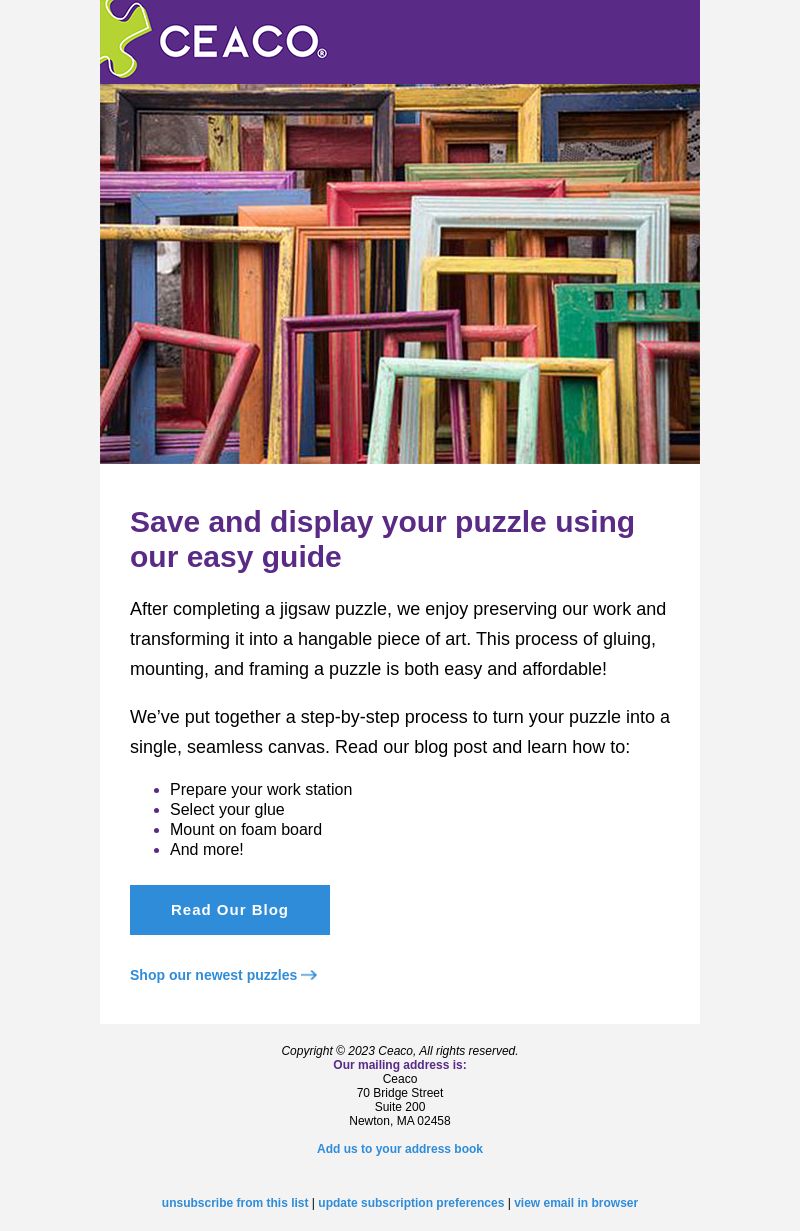Click the Save and display your puzzle heading

click(383, 539)
